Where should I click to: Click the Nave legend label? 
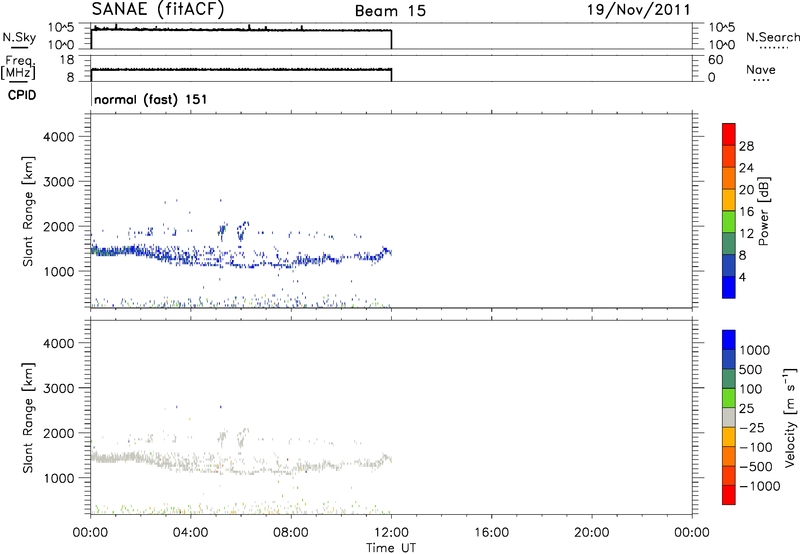tap(761, 69)
